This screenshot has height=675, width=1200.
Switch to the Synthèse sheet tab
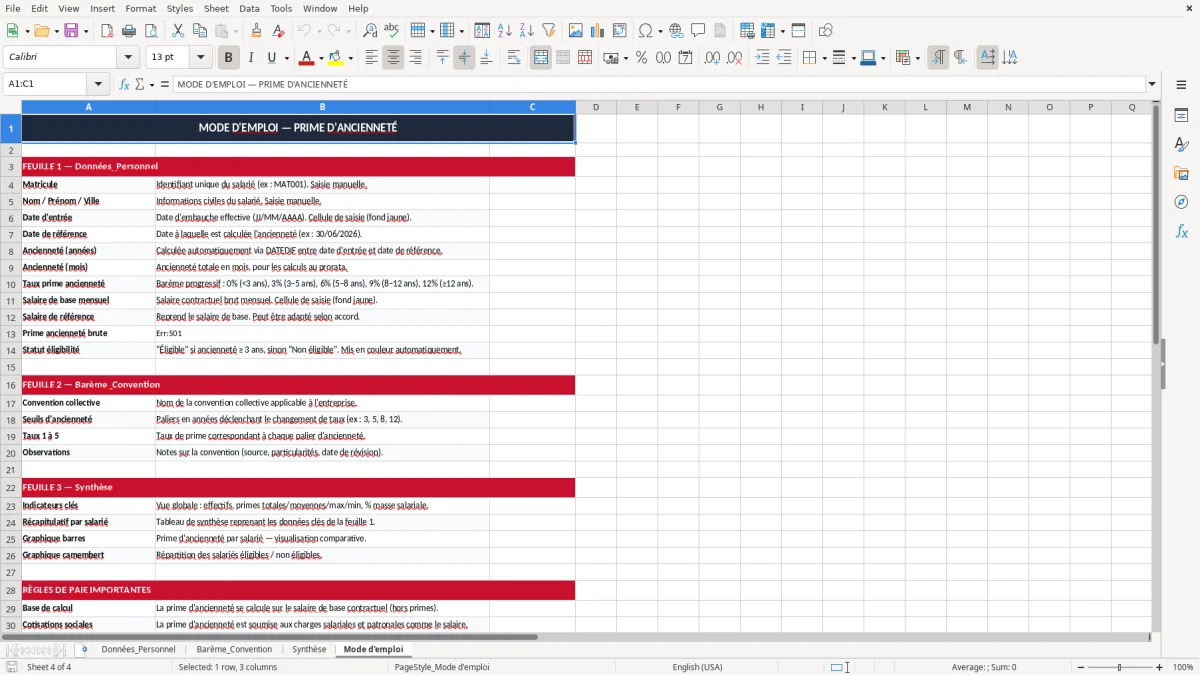pos(309,650)
